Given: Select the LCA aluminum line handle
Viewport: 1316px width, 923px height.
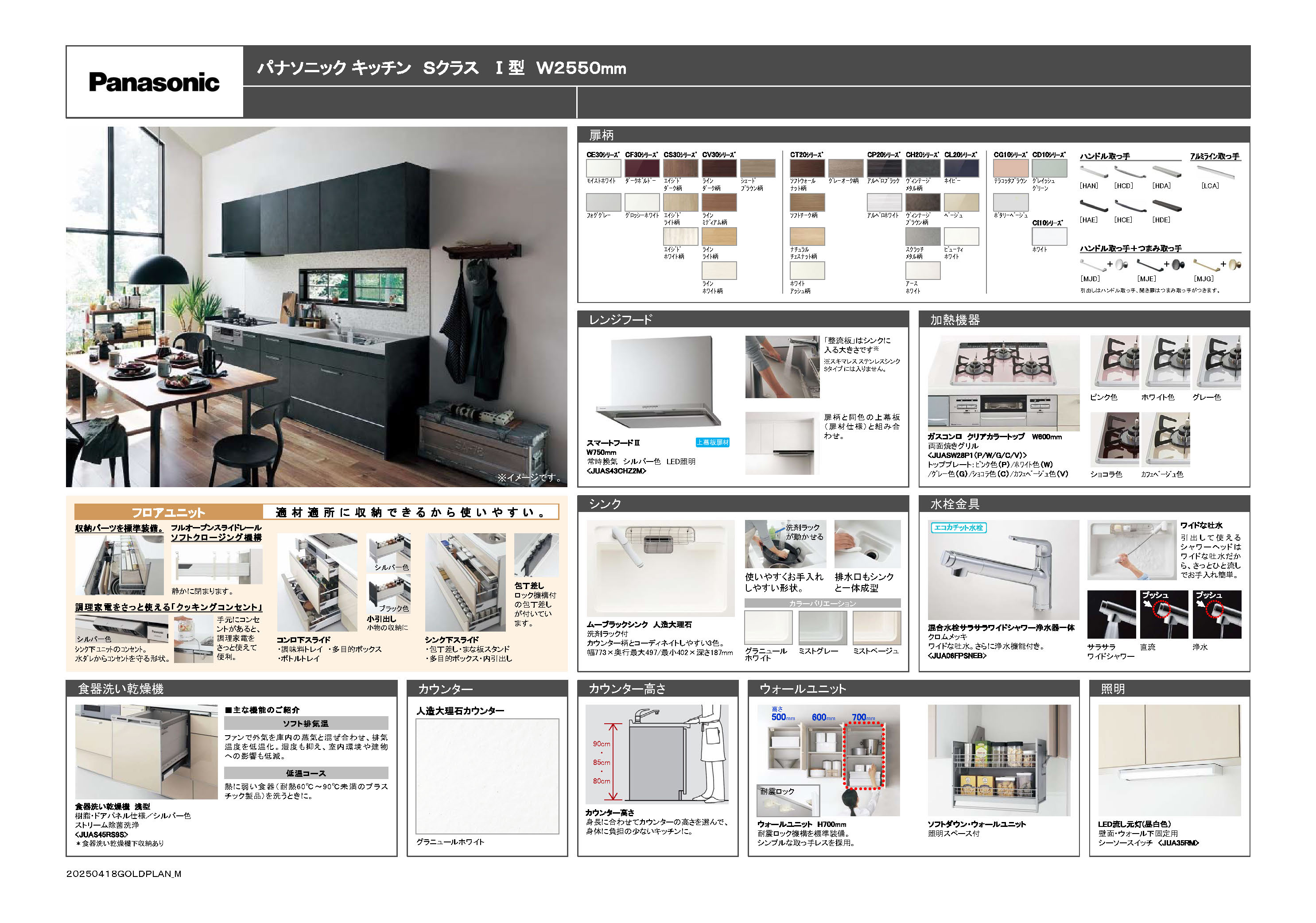Looking at the screenshot, I should [x=1216, y=172].
